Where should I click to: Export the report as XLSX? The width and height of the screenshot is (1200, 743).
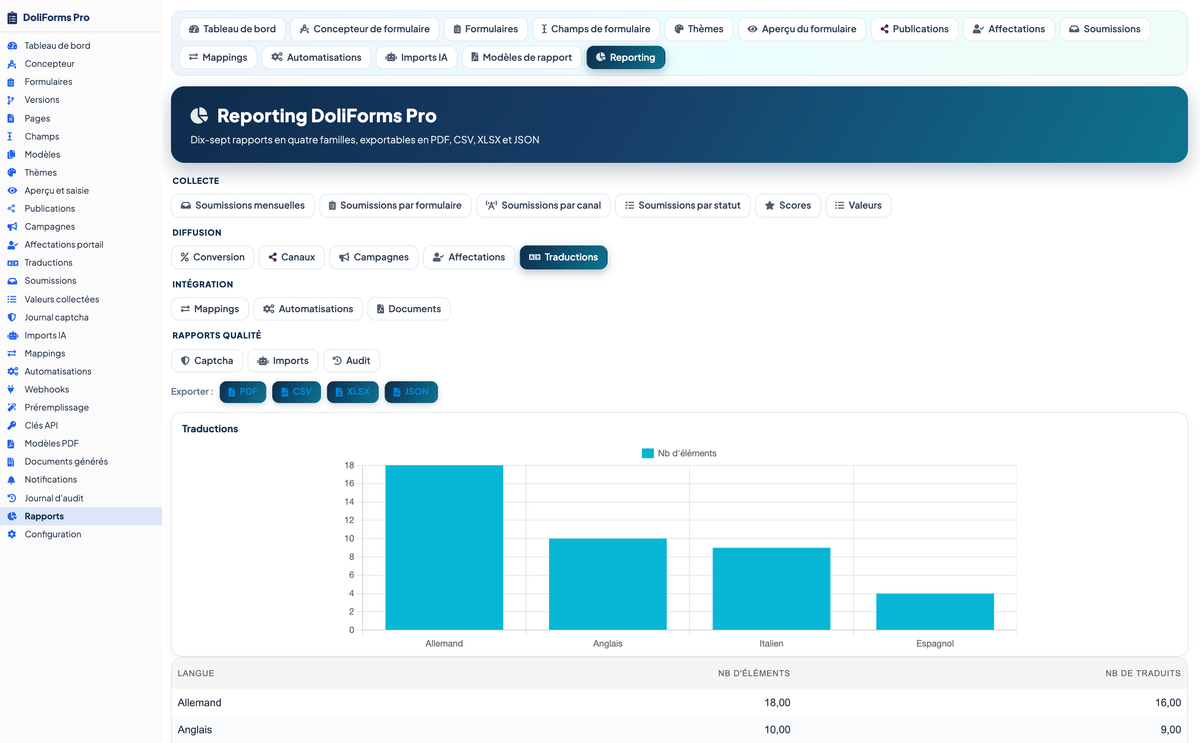353,392
